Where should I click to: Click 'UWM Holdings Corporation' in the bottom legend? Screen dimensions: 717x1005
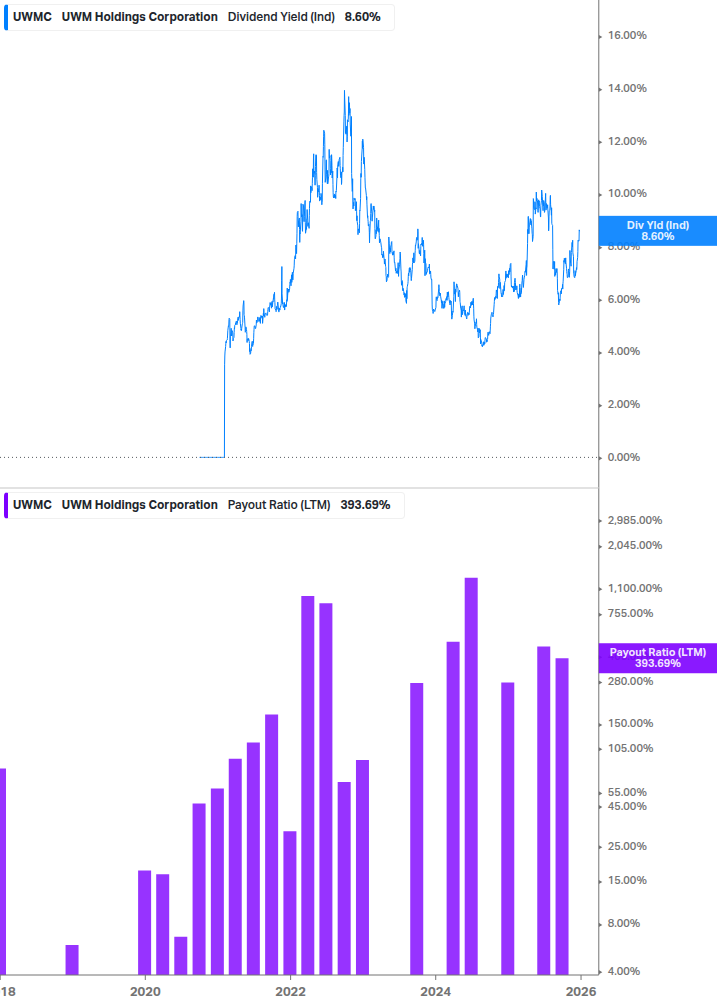click(140, 505)
